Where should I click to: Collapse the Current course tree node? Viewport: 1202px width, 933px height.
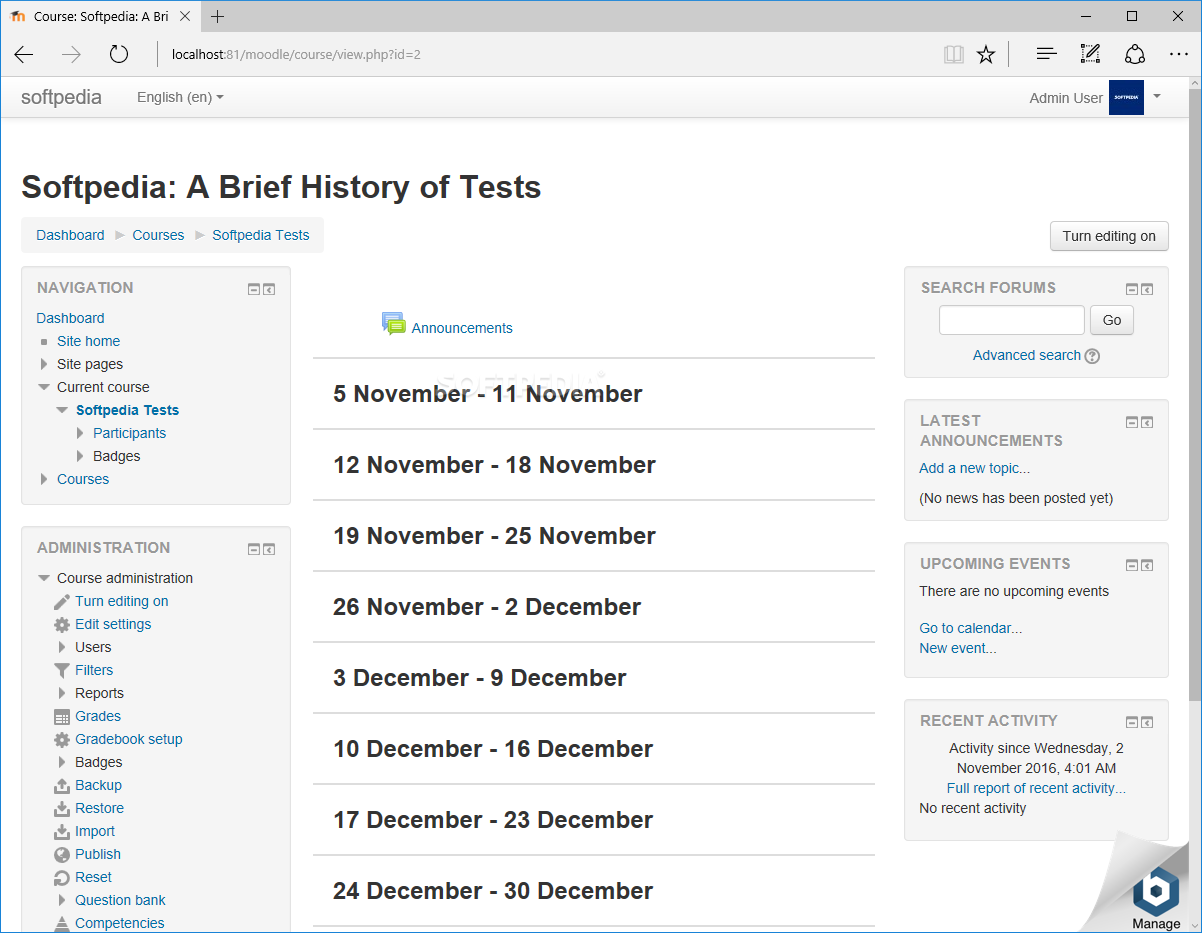[x=44, y=387]
